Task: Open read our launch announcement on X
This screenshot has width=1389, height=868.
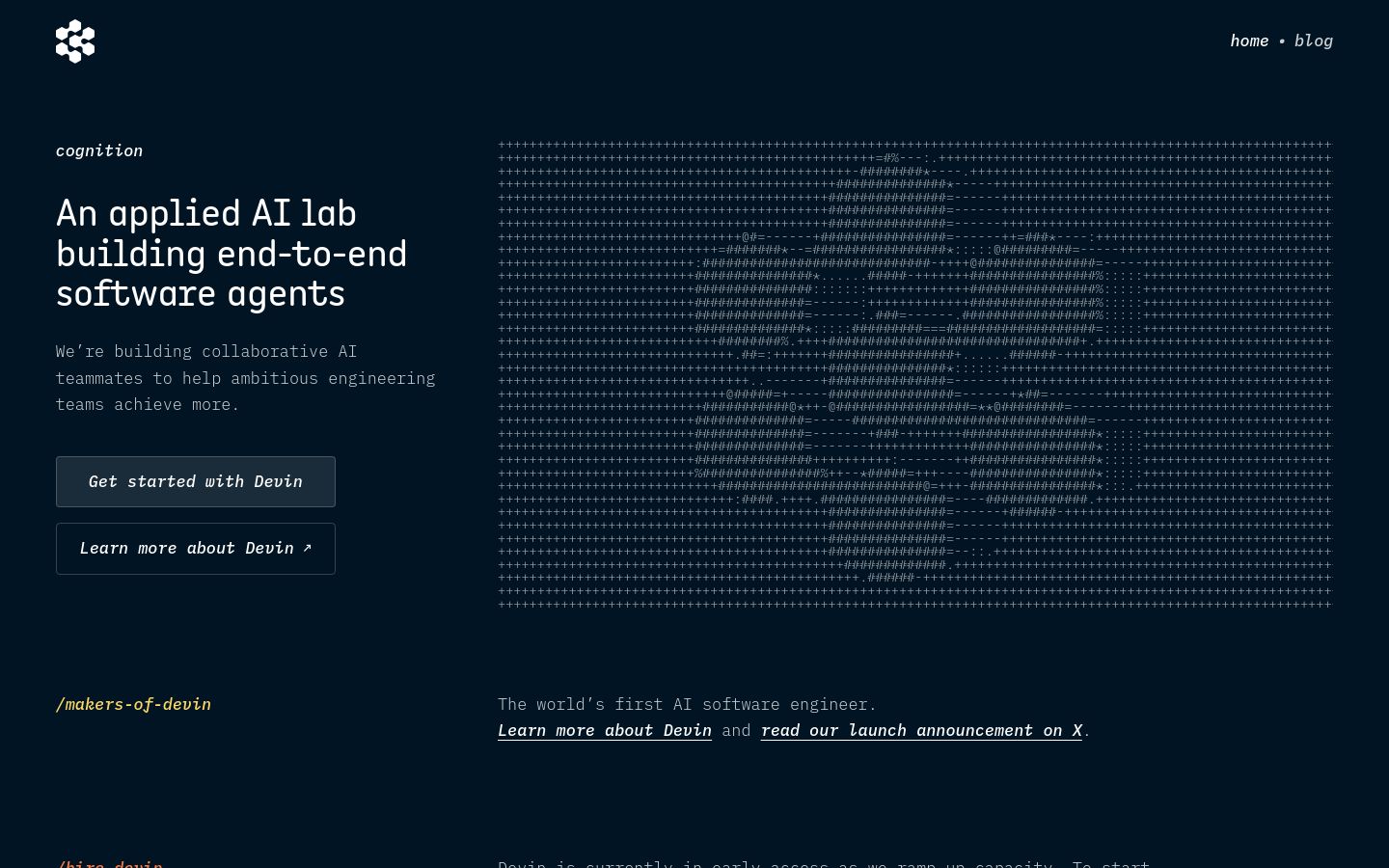Action: coord(921,731)
